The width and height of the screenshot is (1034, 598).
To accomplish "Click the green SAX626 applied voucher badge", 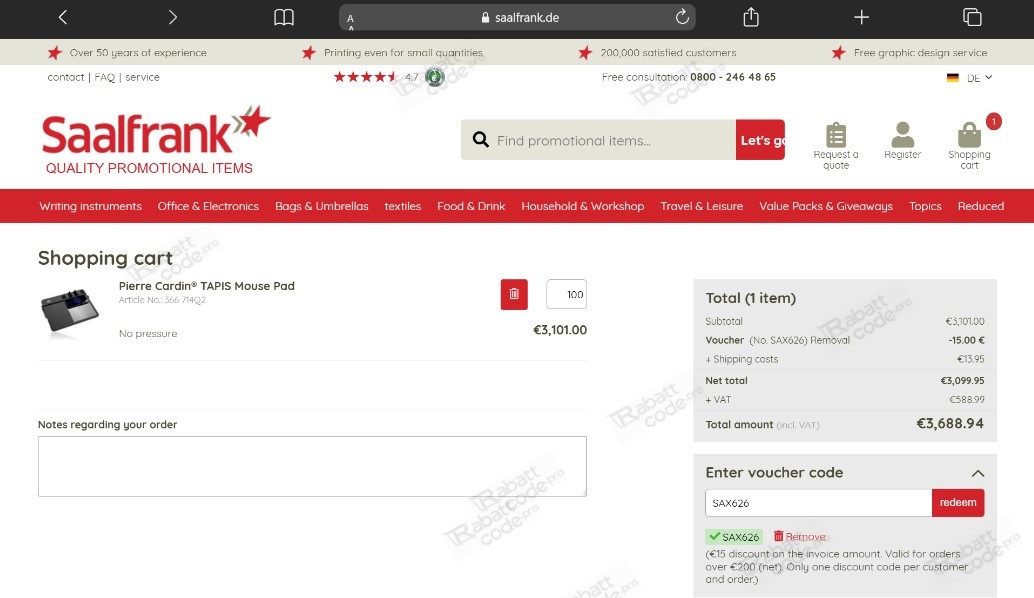I will click(734, 537).
